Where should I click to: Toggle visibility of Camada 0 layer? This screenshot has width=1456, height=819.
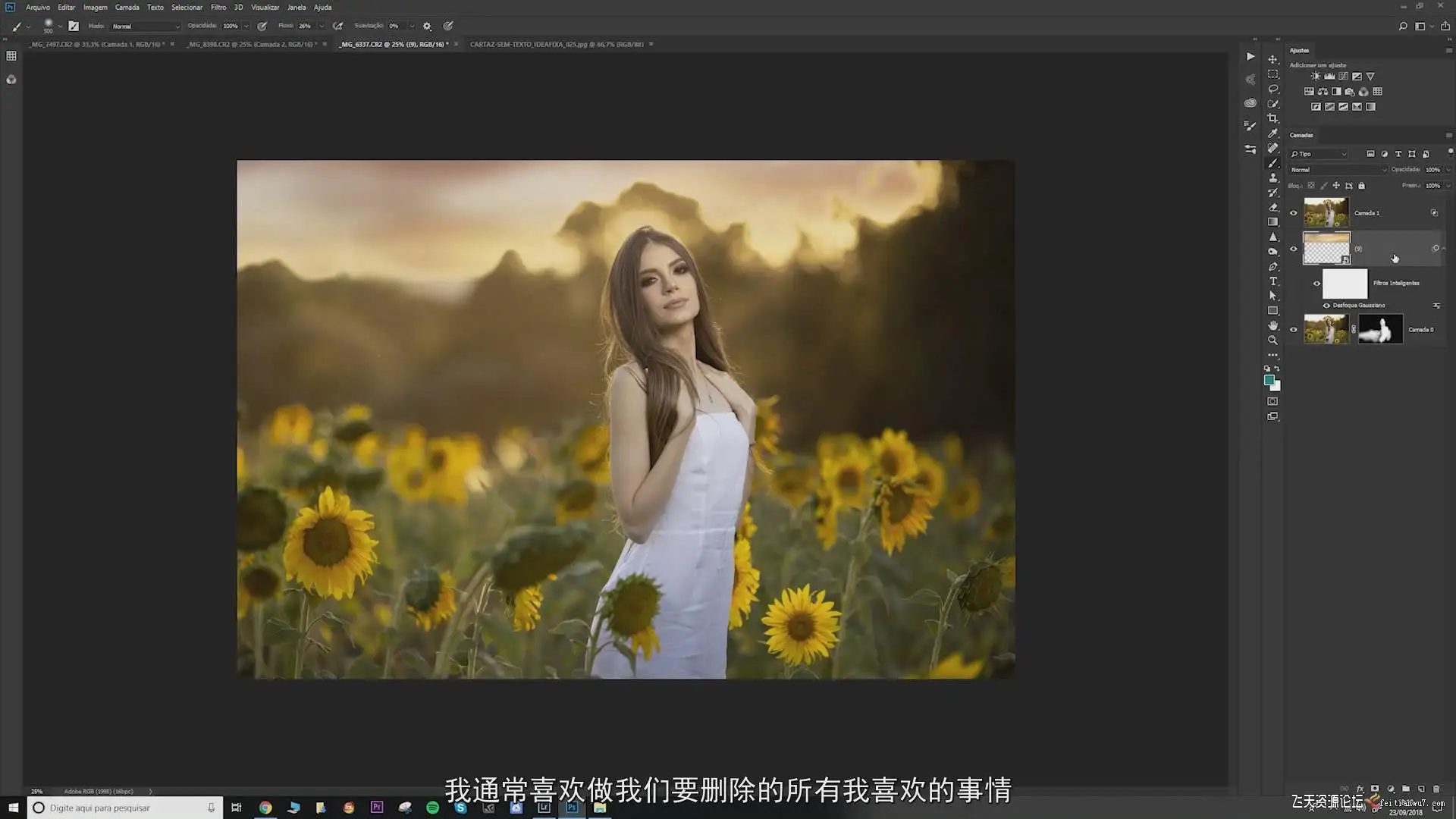(x=1294, y=330)
